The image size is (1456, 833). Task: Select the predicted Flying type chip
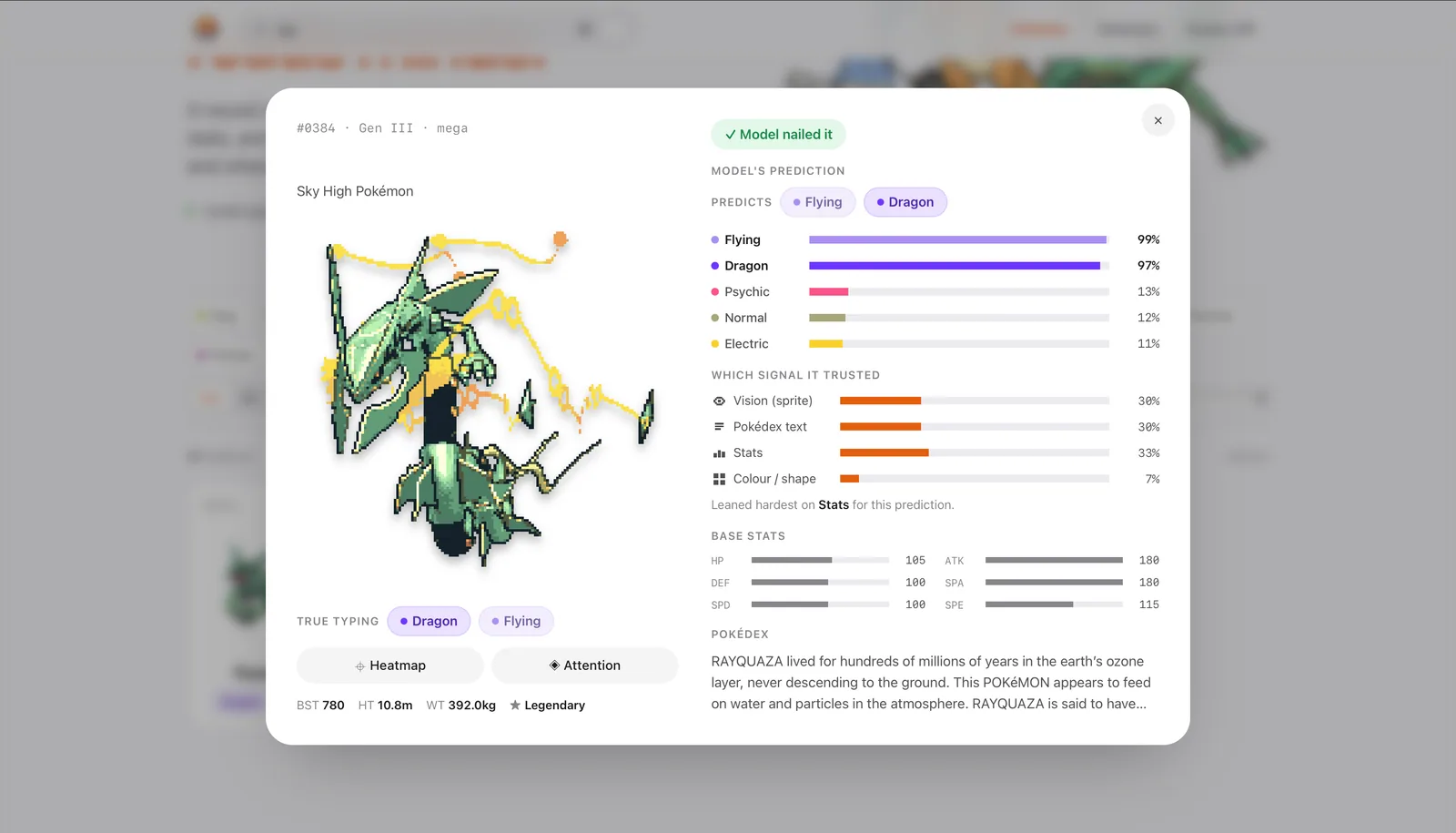pyautogui.click(x=817, y=202)
